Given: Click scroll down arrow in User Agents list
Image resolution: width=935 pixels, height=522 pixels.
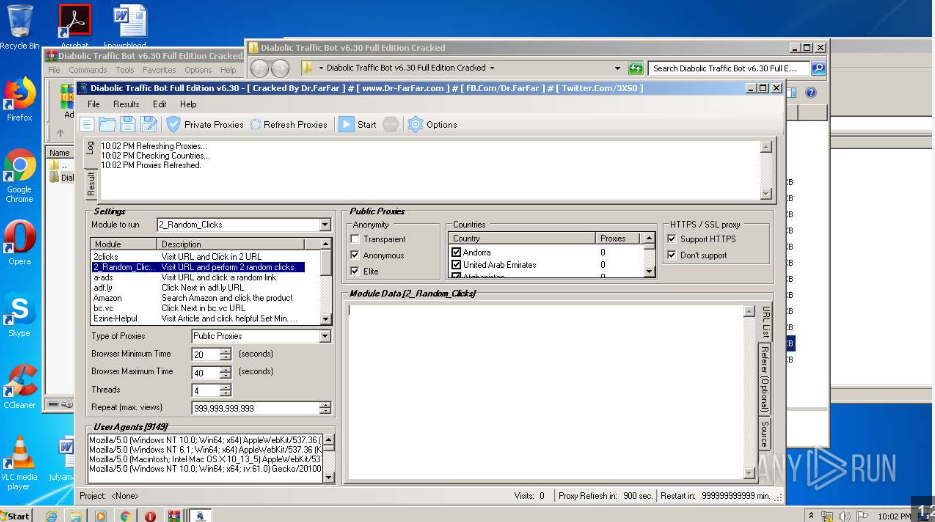Looking at the screenshot, I should (329, 477).
